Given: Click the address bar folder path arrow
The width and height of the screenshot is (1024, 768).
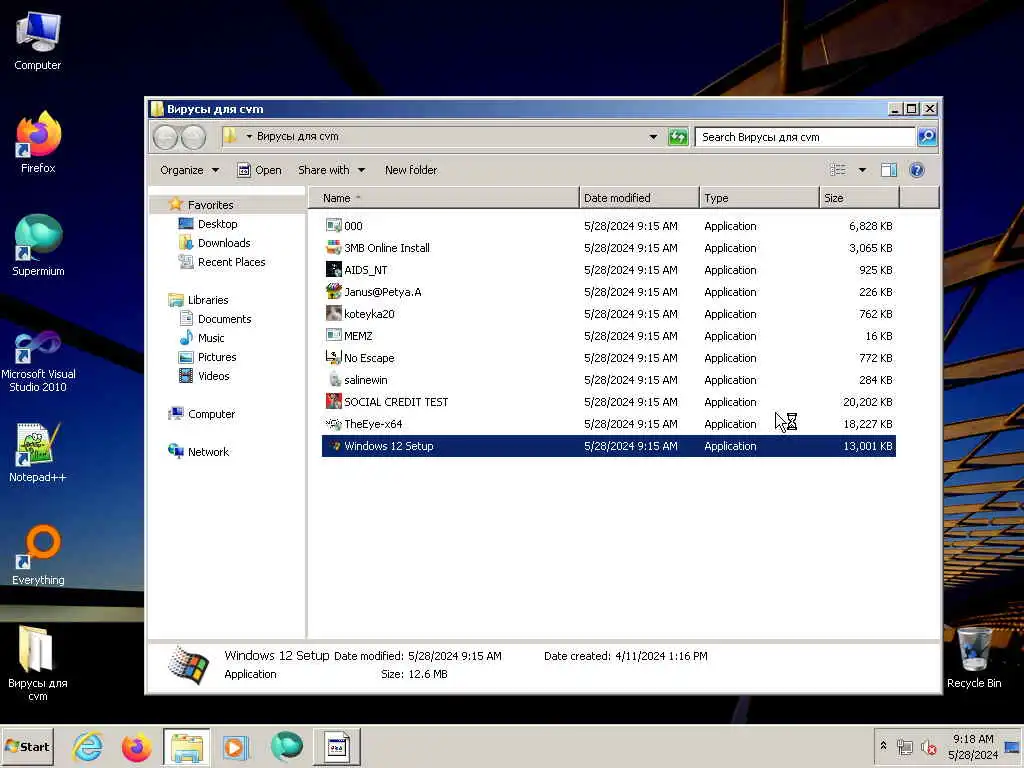Looking at the screenshot, I should click(x=249, y=136).
